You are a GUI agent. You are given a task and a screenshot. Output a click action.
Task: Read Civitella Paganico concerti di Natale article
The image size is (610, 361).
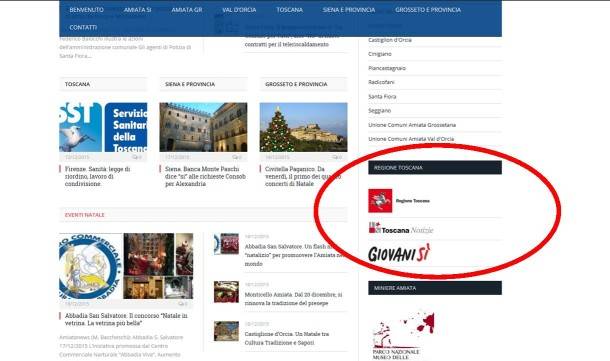[x=303, y=176]
